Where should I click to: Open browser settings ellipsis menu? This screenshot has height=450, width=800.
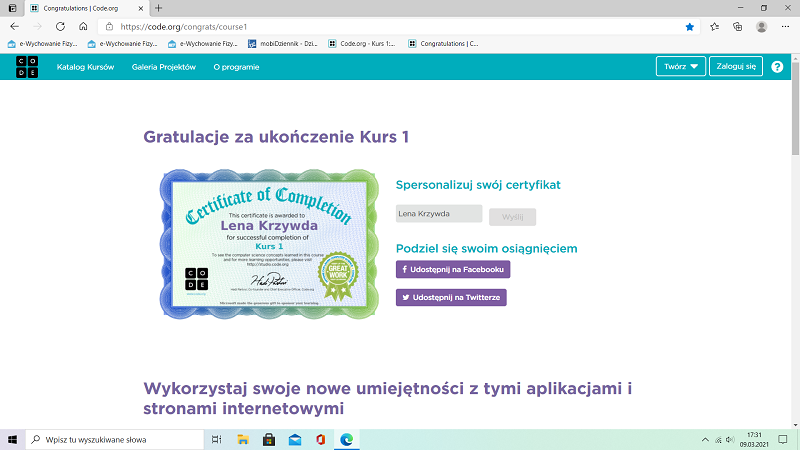[x=785, y=26]
